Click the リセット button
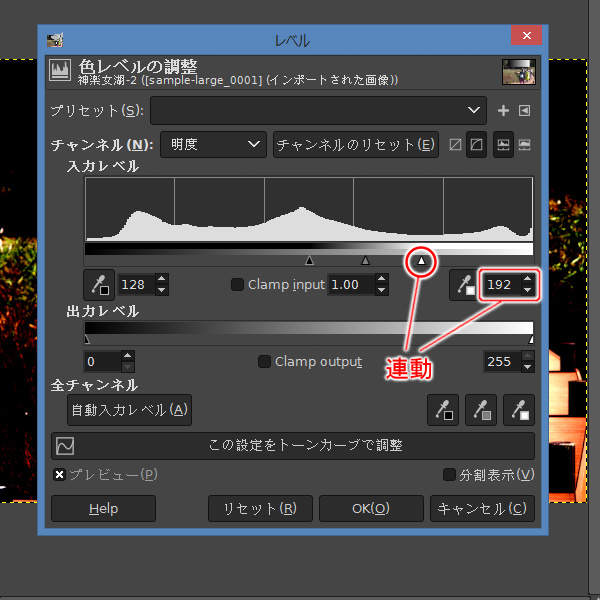The height and width of the screenshot is (600, 600). [260, 509]
